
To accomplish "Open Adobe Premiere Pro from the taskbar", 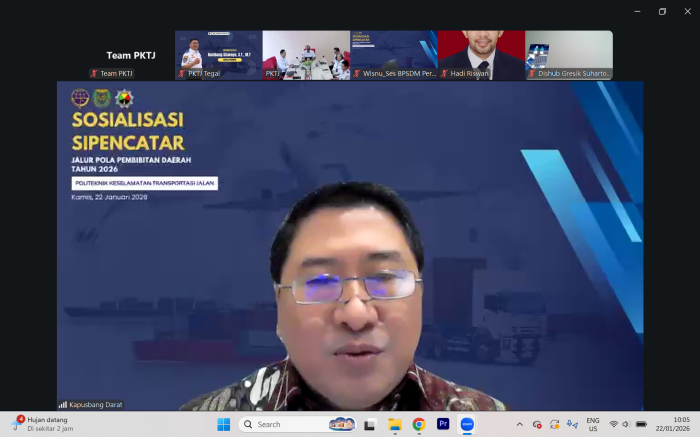I will [443, 424].
